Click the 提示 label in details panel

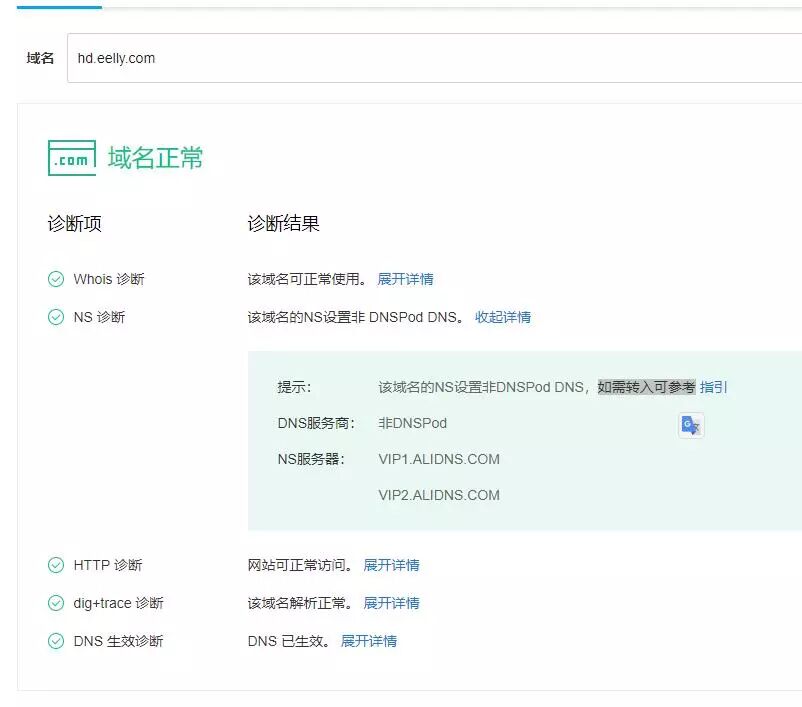[x=294, y=387]
